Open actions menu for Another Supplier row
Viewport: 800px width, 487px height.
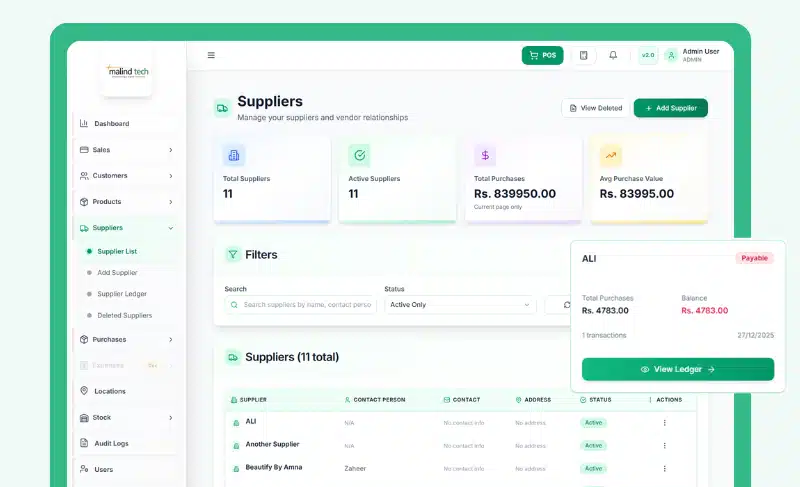click(664, 446)
